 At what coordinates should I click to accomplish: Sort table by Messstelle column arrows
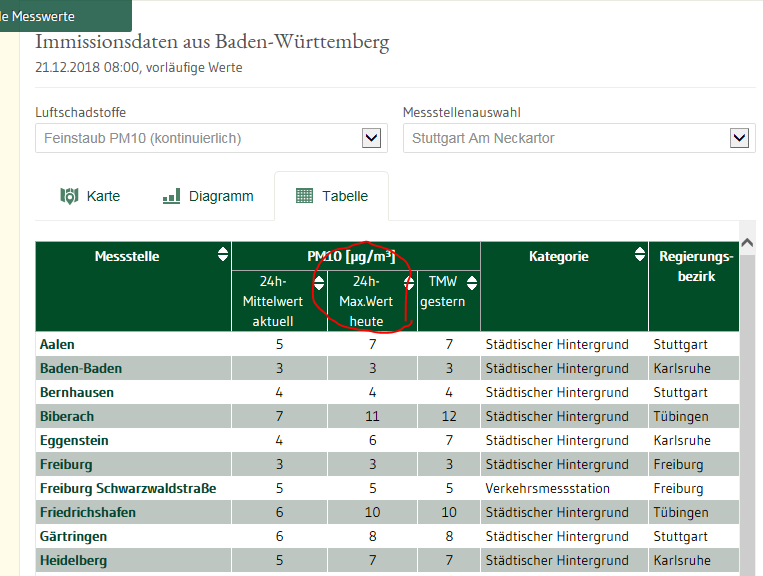222,256
